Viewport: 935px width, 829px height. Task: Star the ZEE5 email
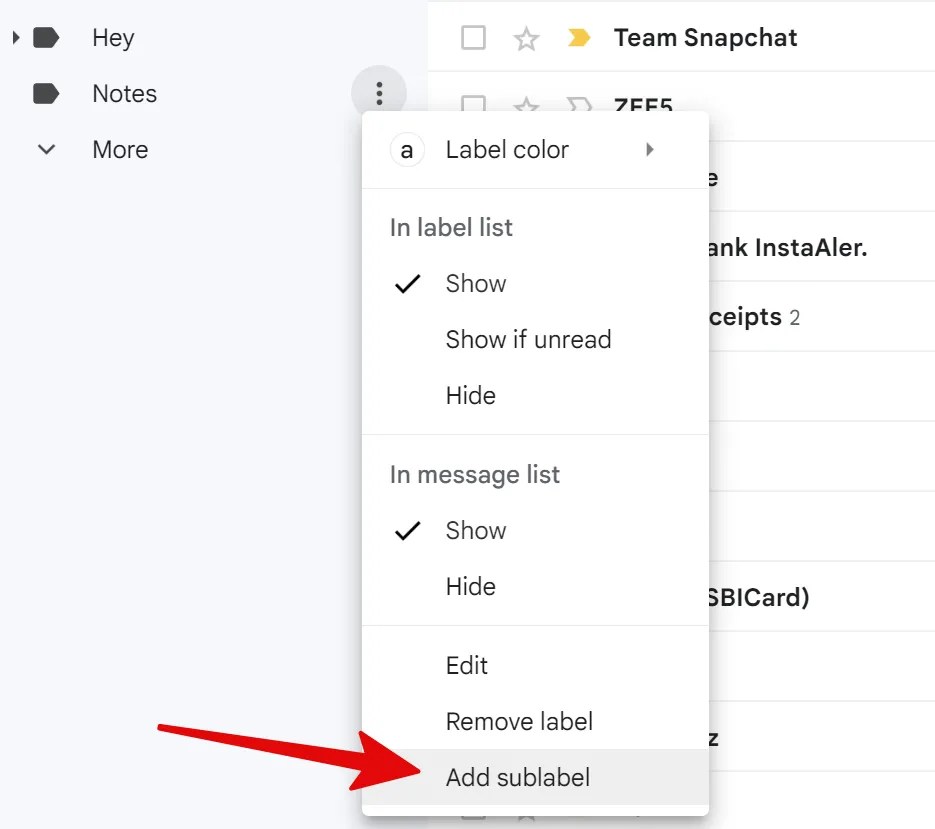point(526,104)
